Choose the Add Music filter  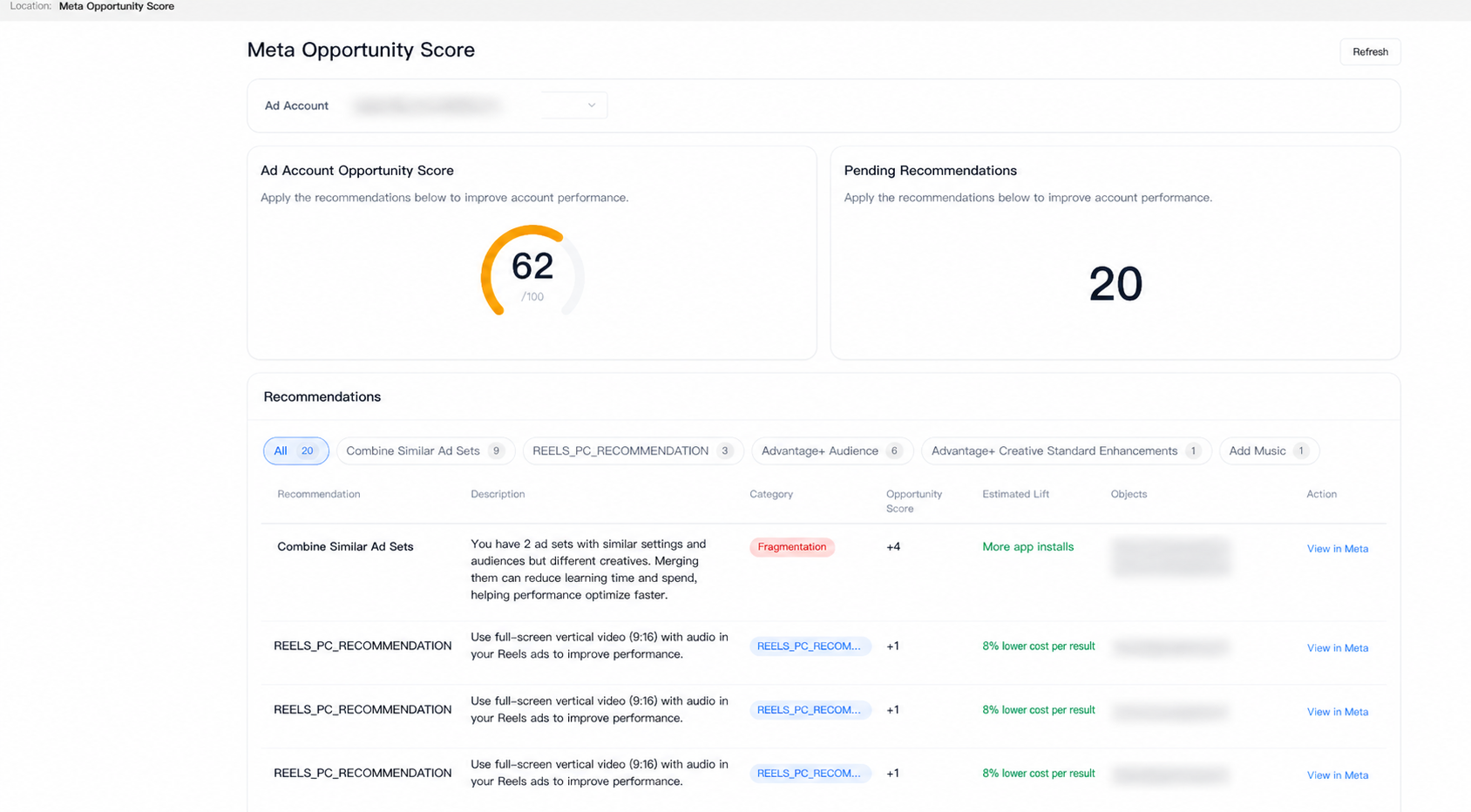point(1268,450)
